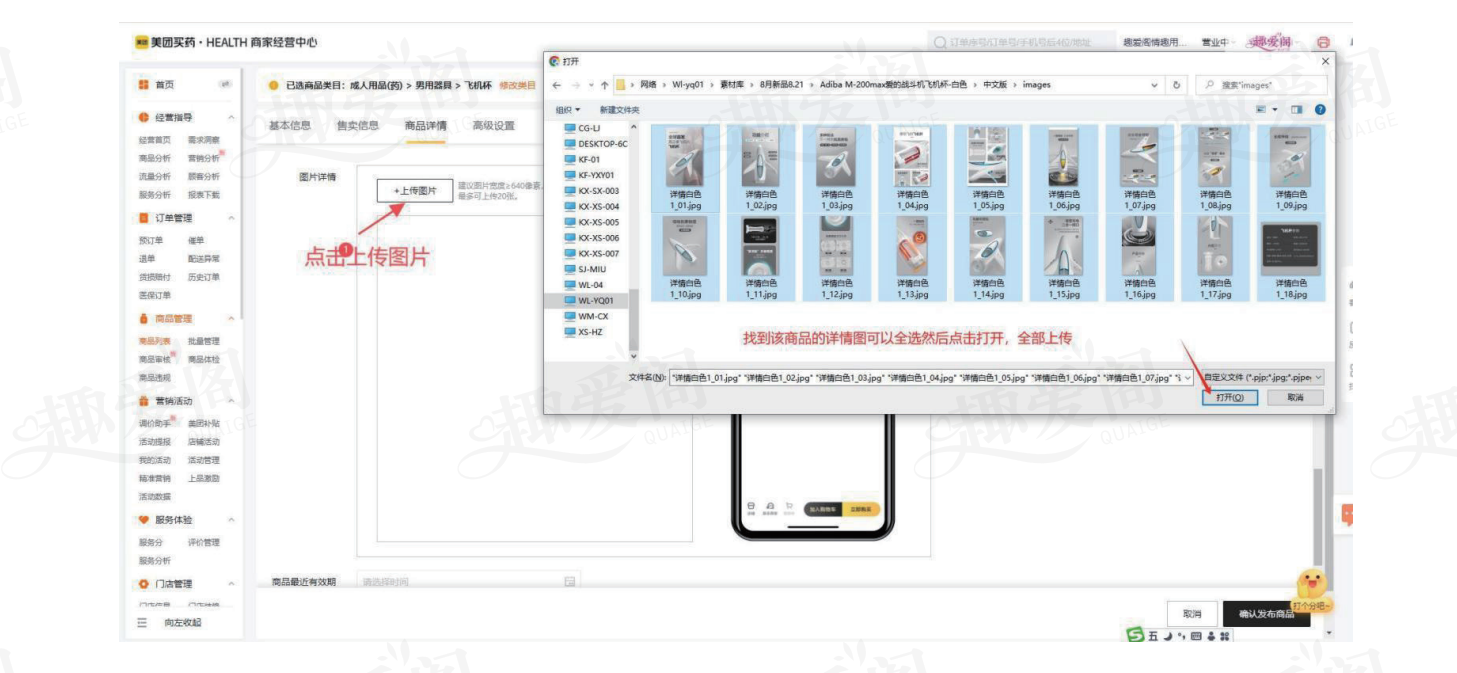Switch to the 高级设置 tab
1457x673 pixels.
coord(493,126)
